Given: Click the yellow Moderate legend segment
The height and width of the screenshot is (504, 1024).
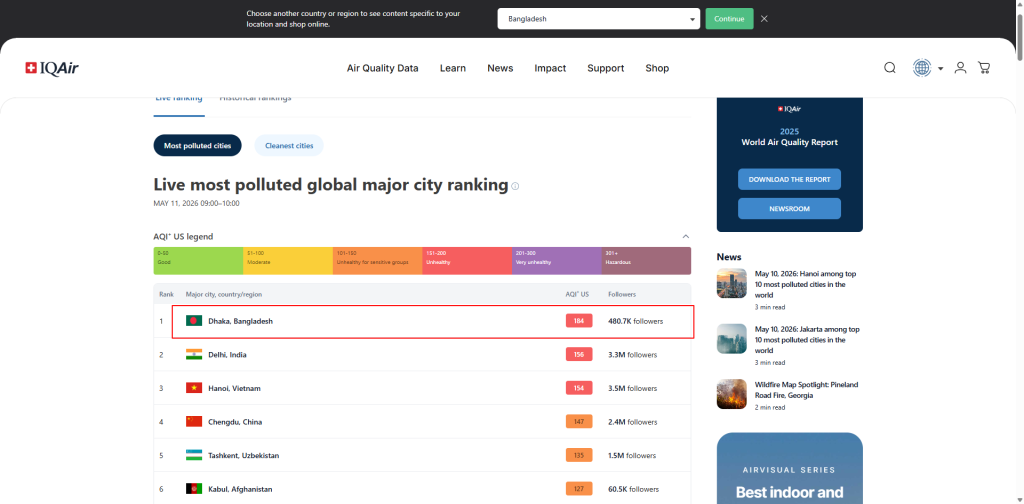Looking at the screenshot, I should click(288, 260).
